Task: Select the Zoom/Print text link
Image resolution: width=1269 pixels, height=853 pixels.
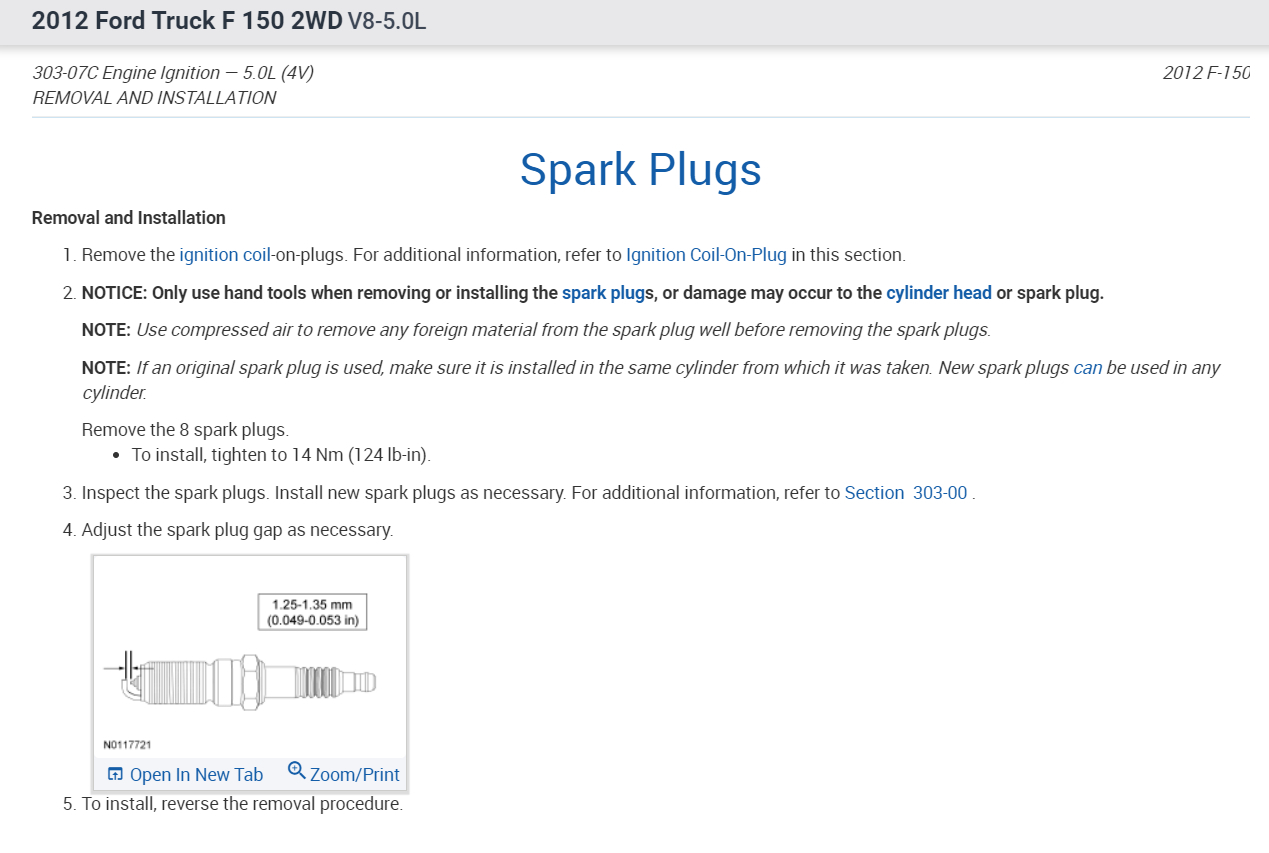Action: click(x=354, y=775)
